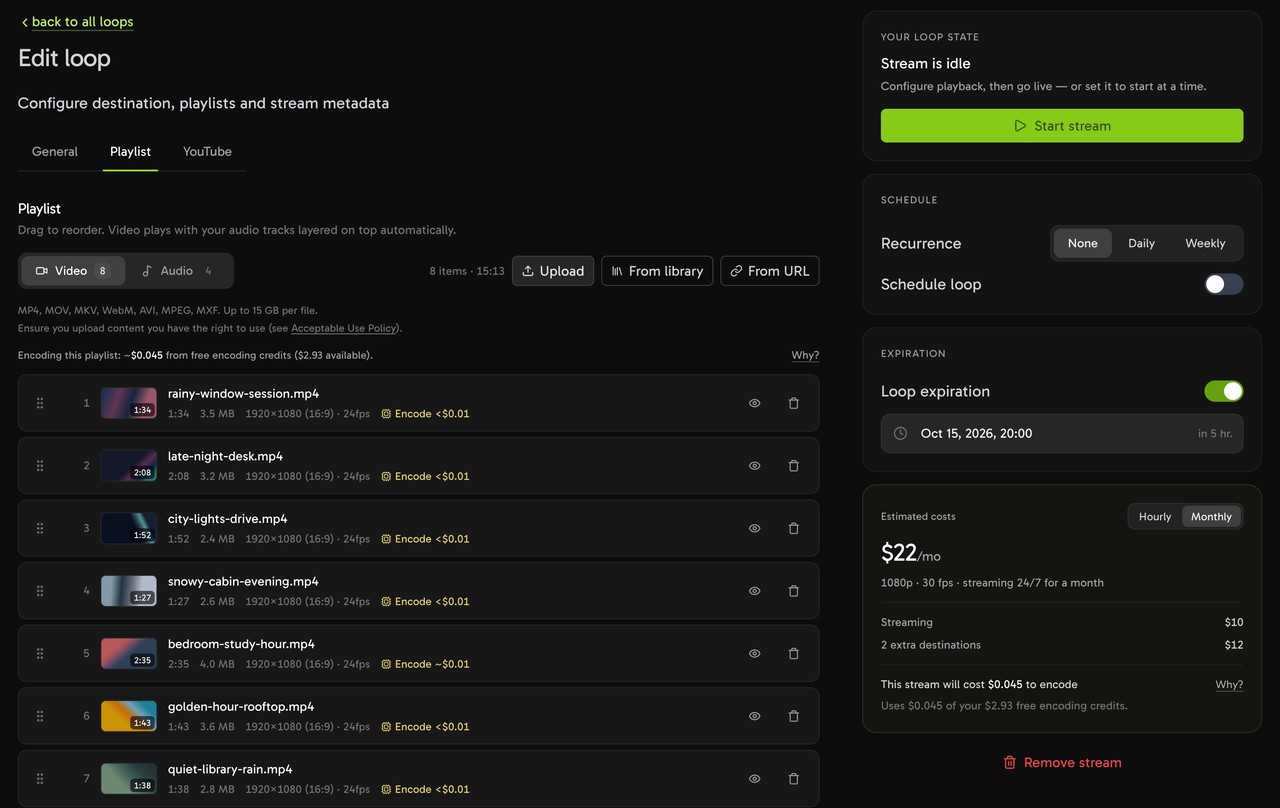Click the reorder grip on snowy-cabin-evening.mp4

40,591
